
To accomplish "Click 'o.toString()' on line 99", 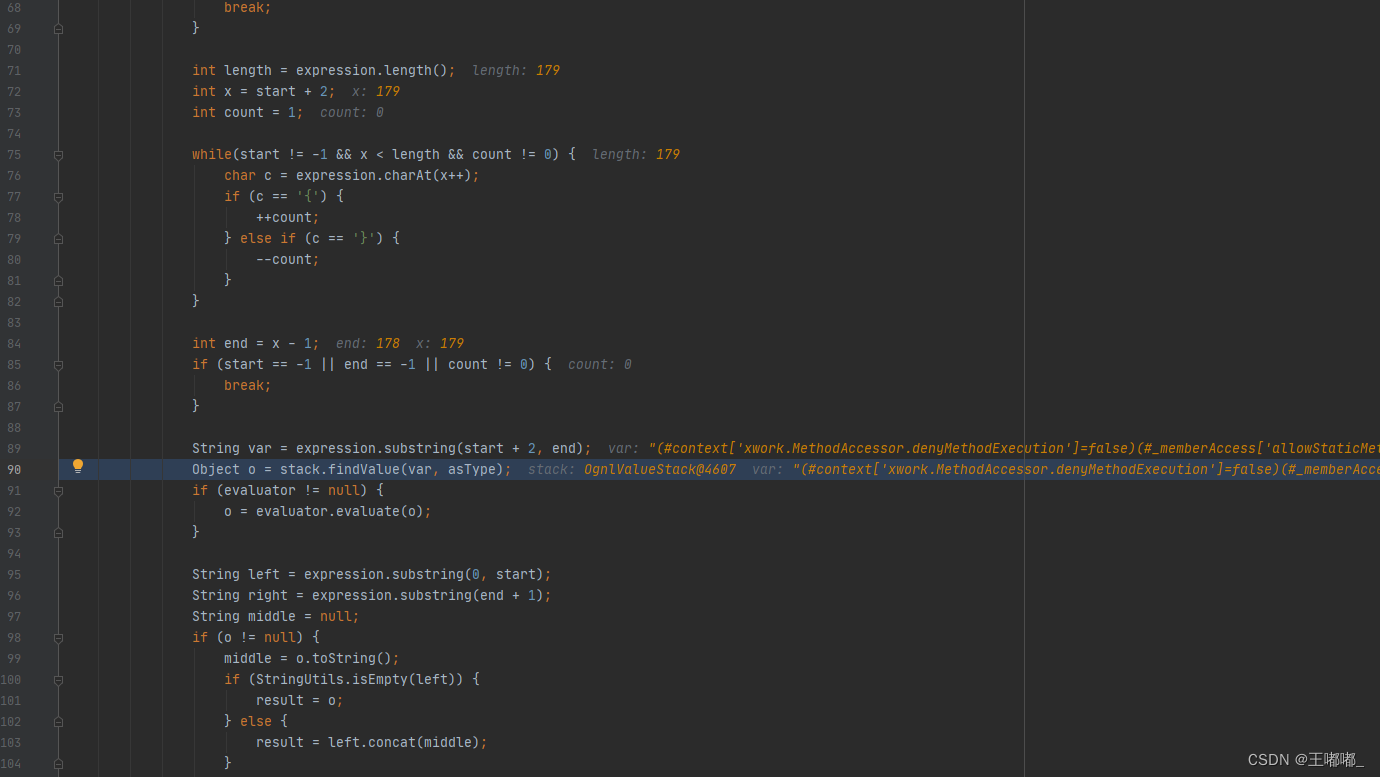I will coord(344,659).
